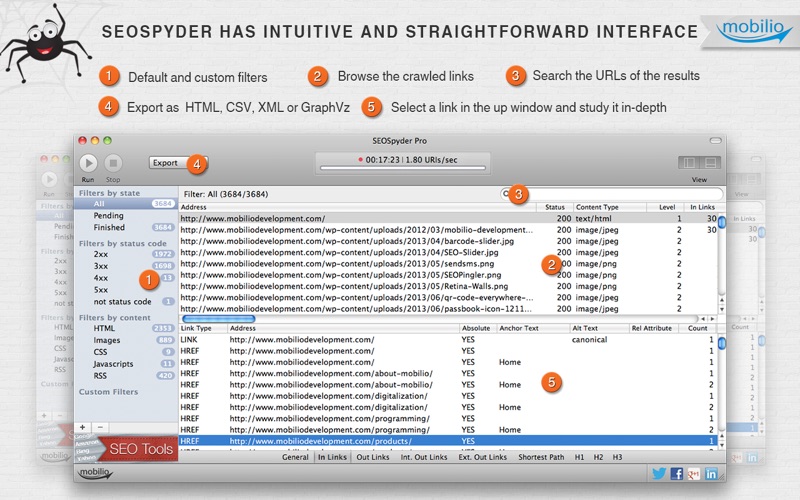The width and height of the screenshot is (800, 500).
Task: Select the All filter in sidebar
Action: [126, 204]
